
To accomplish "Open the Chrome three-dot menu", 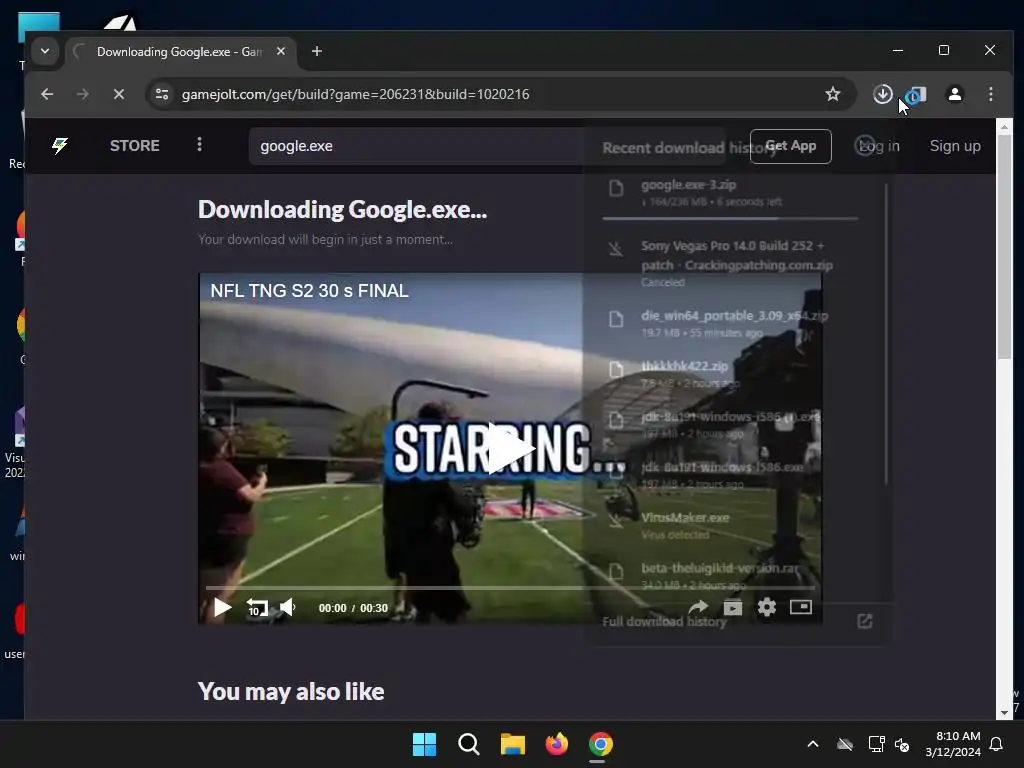I will [x=991, y=94].
